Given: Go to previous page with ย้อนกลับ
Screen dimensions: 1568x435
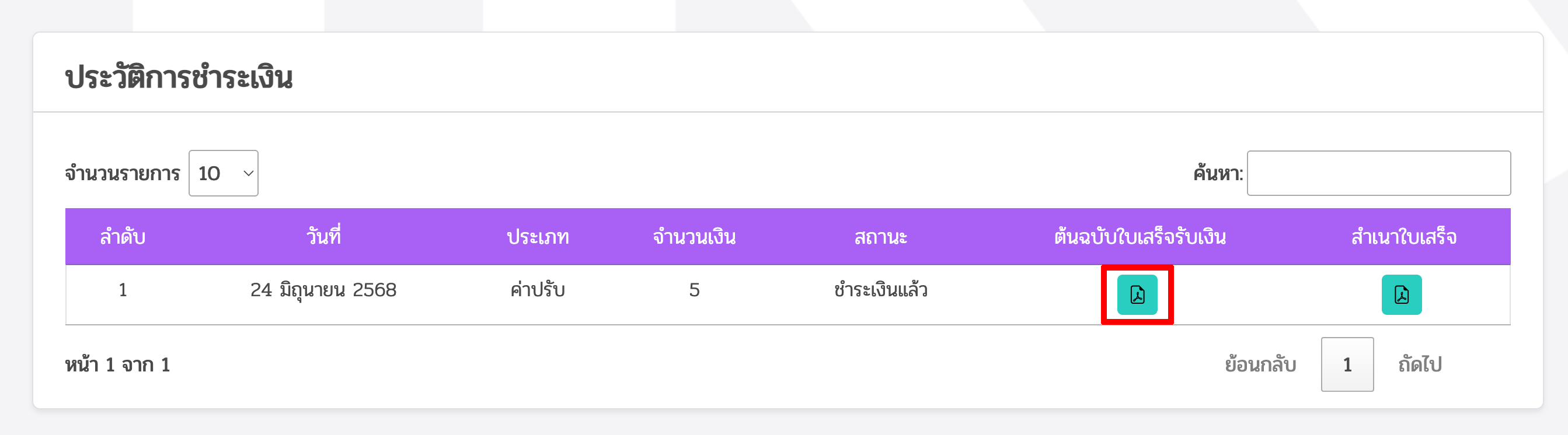Looking at the screenshot, I should point(1260,364).
